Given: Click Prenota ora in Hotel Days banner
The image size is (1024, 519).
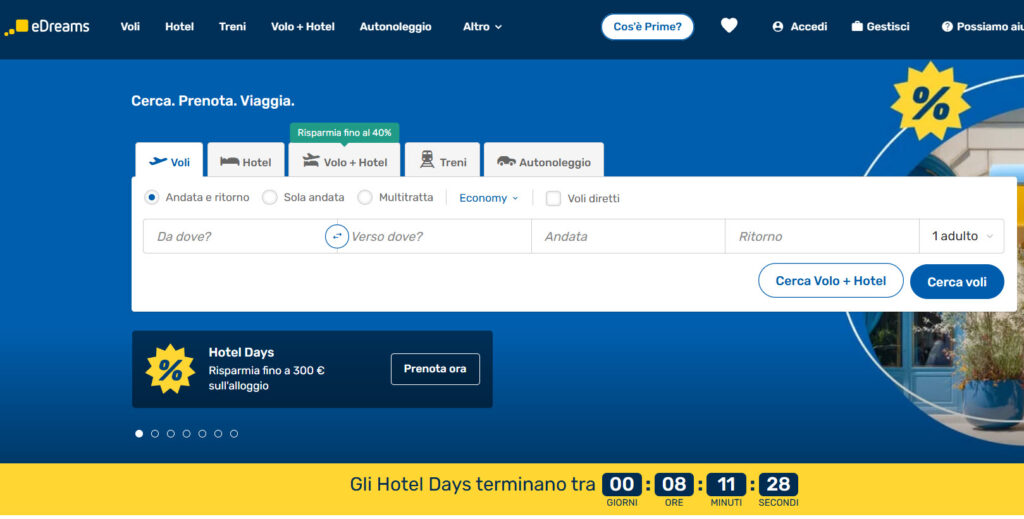Looking at the screenshot, I should pos(435,369).
